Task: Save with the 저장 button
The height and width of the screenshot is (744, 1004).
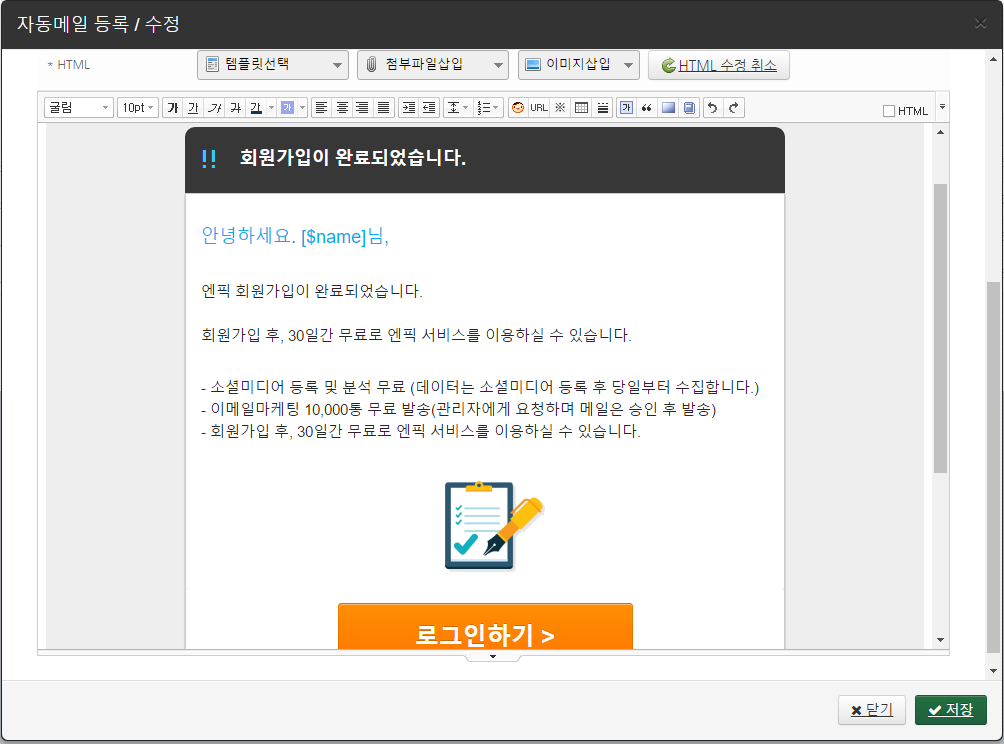Action: click(x=950, y=710)
